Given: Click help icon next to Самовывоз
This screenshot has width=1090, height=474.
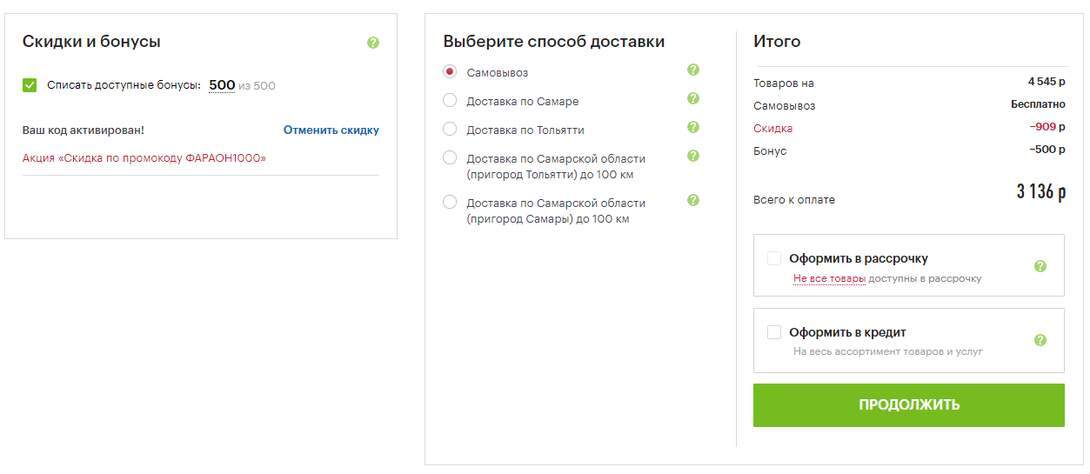Looking at the screenshot, I should coord(693,70).
